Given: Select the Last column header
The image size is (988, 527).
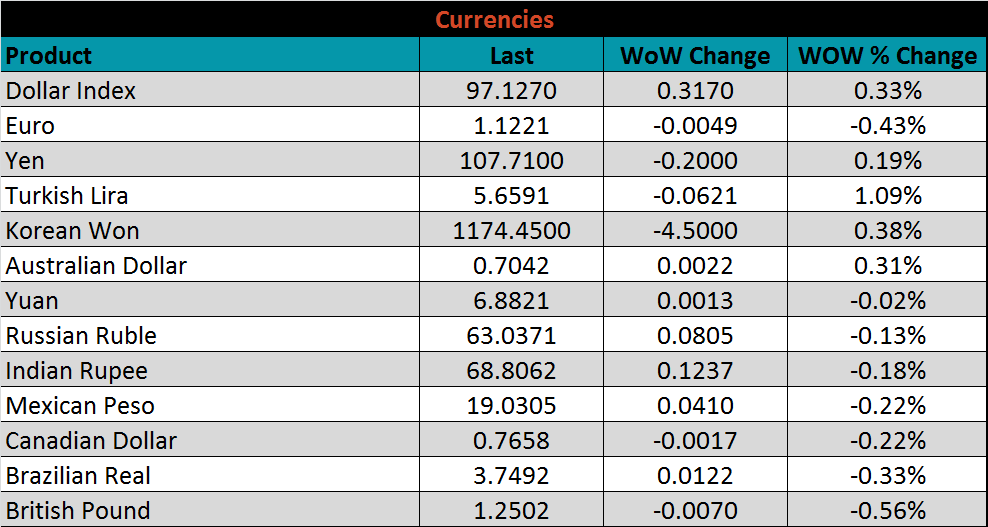Looking at the screenshot, I should click(511, 56).
